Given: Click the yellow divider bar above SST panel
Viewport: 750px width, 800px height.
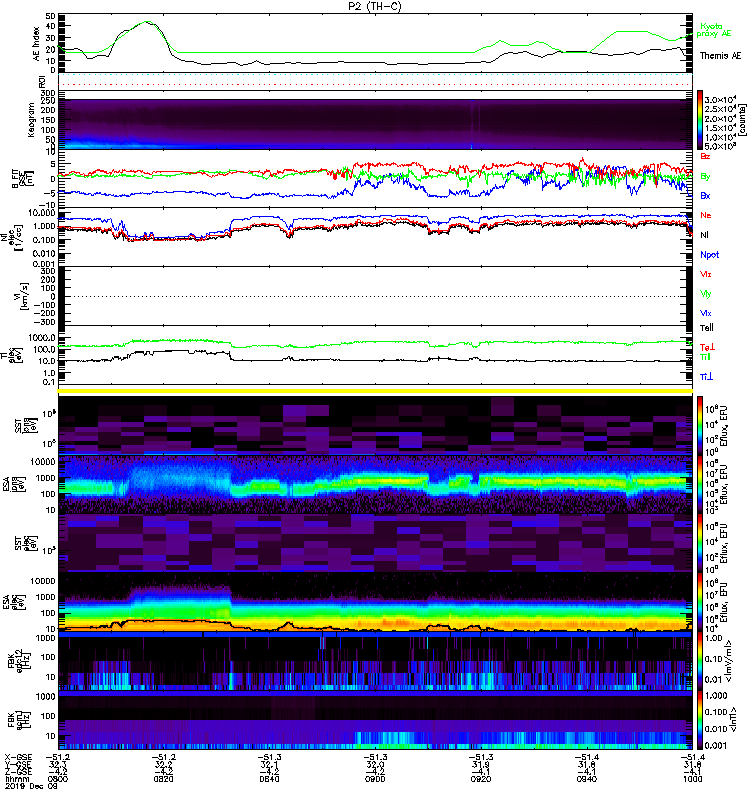Looking at the screenshot, I should tap(375, 391).
